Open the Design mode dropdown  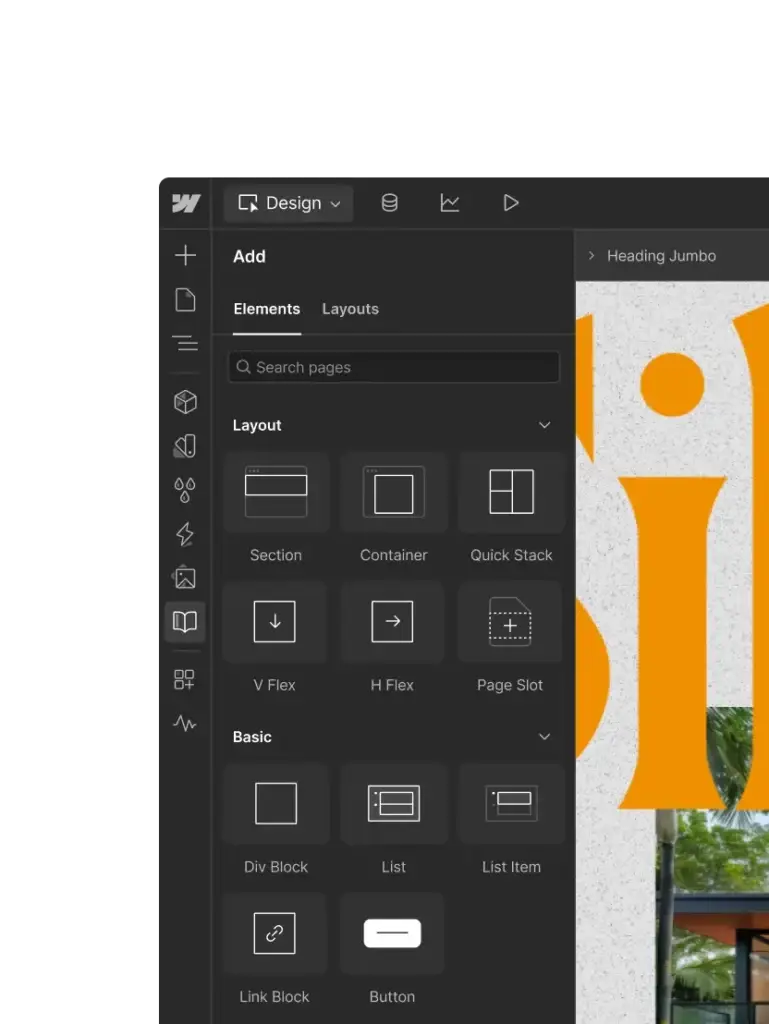coord(289,203)
